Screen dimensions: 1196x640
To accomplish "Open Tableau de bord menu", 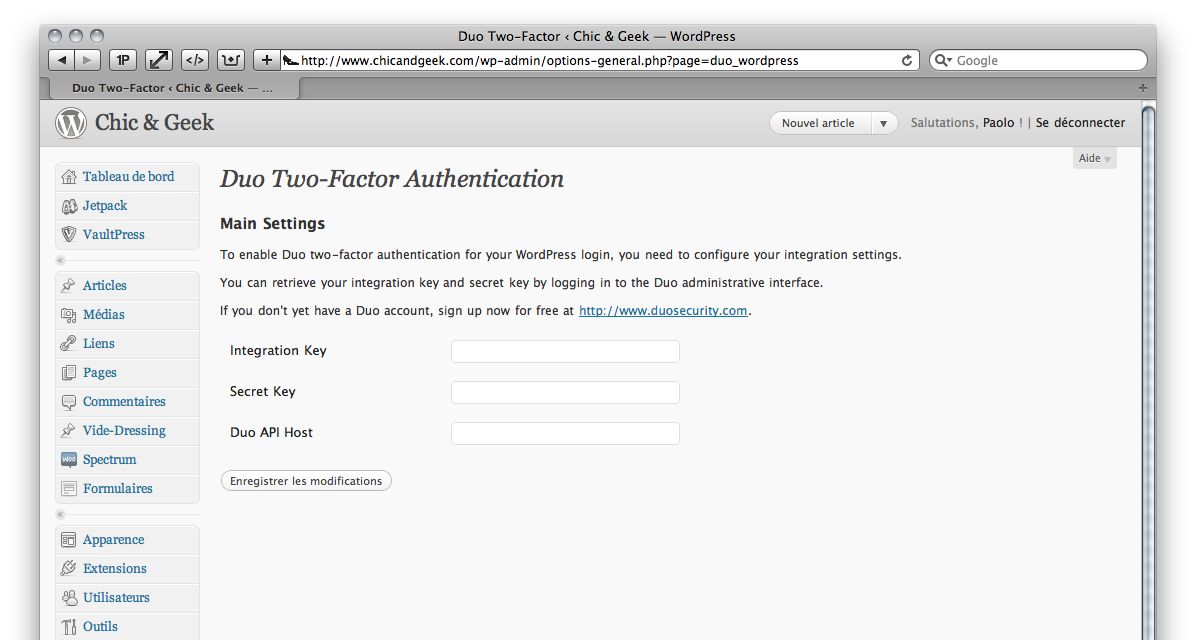I will coord(128,177).
